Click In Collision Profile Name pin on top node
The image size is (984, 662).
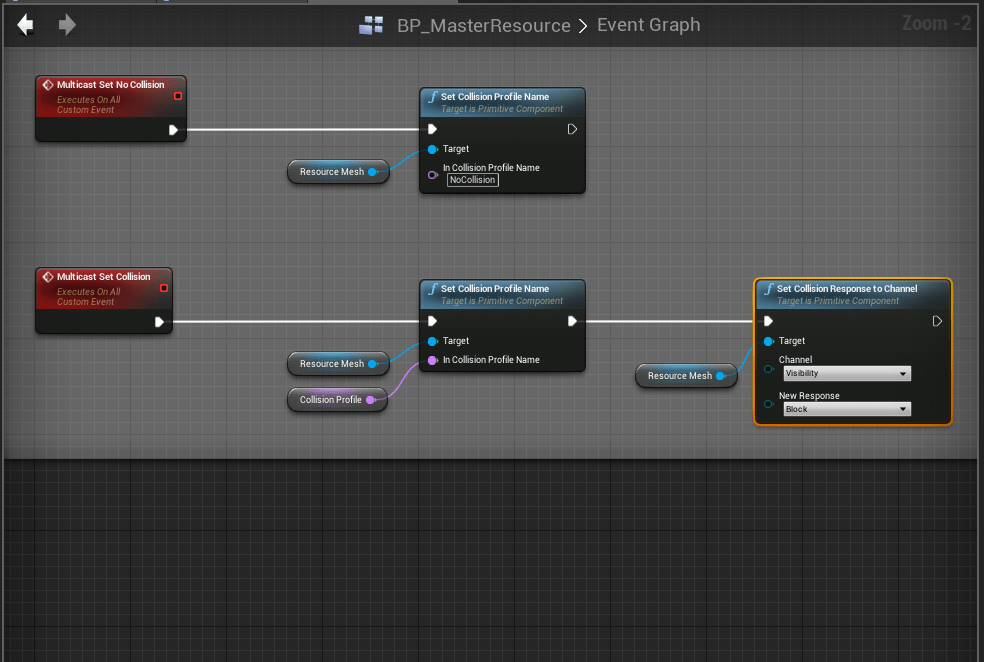point(433,174)
